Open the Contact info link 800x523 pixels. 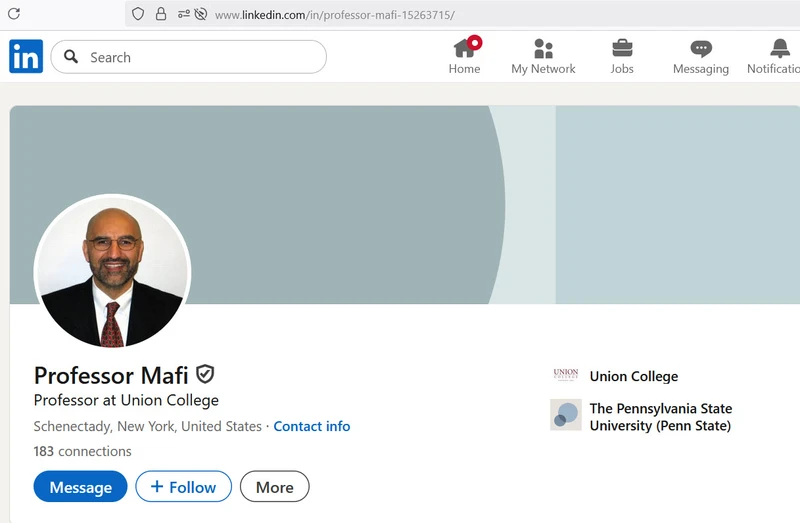[312, 426]
